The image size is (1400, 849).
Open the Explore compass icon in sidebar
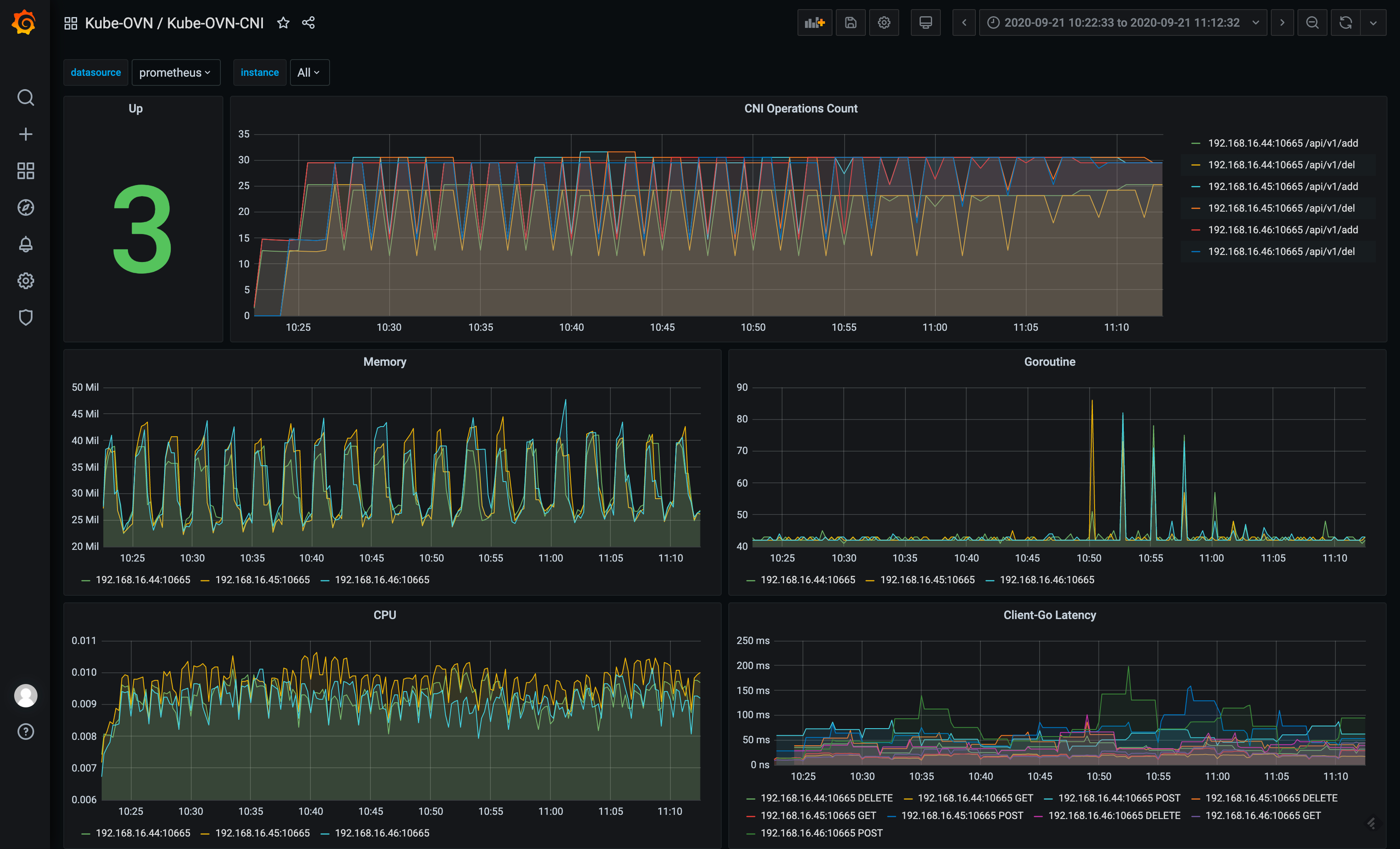(25, 207)
